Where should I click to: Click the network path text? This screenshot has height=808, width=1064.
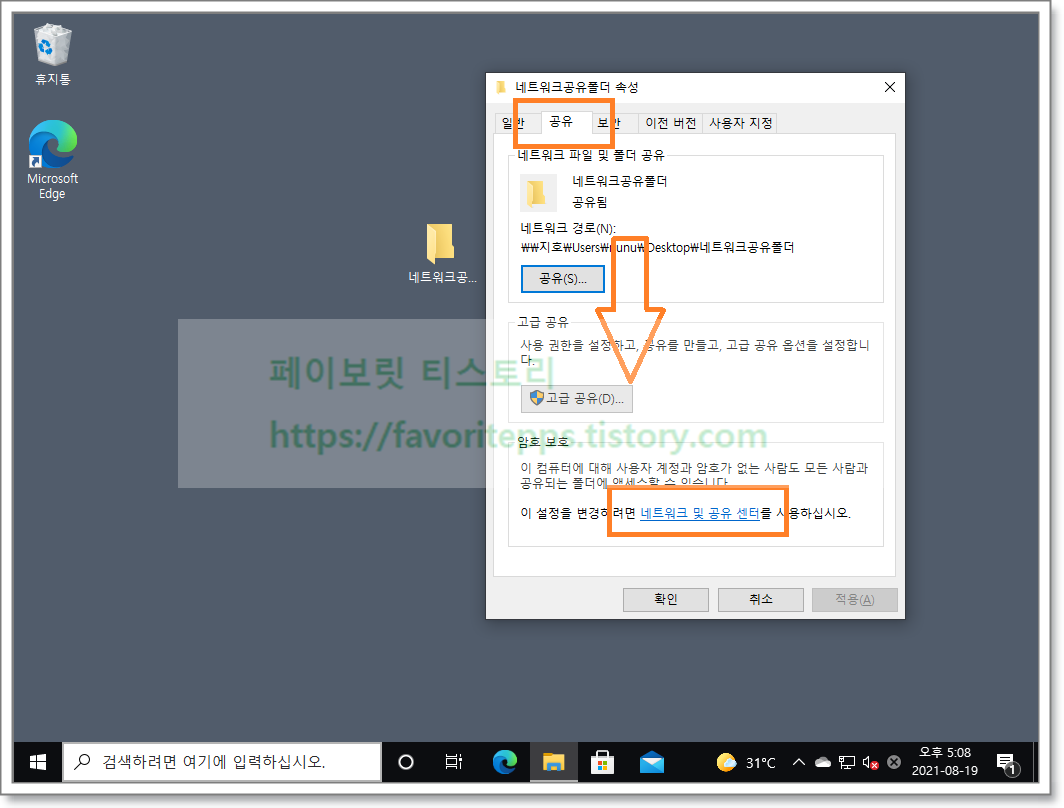coord(657,248)
